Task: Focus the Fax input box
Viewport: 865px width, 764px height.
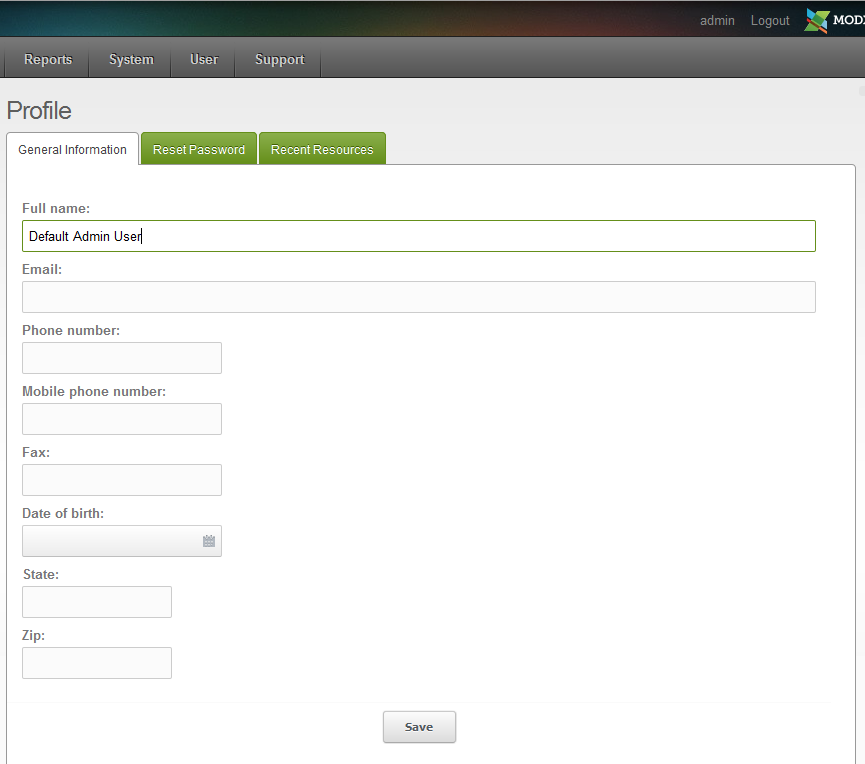Action: [x=122, y=480]
